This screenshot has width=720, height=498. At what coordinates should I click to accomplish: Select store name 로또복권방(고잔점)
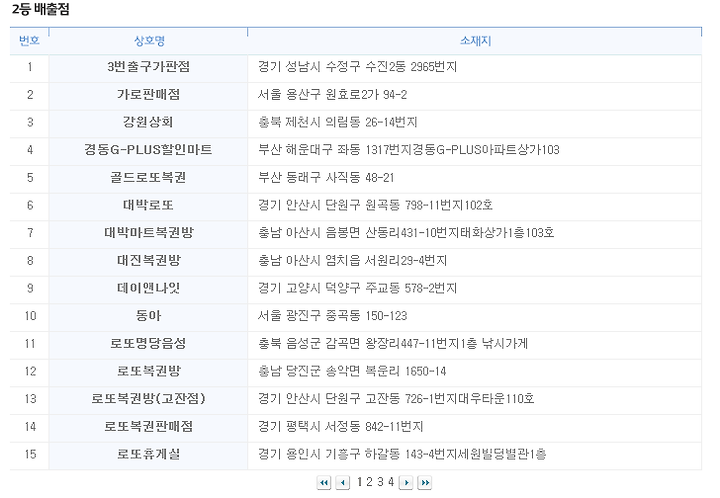tap(148, 398)
